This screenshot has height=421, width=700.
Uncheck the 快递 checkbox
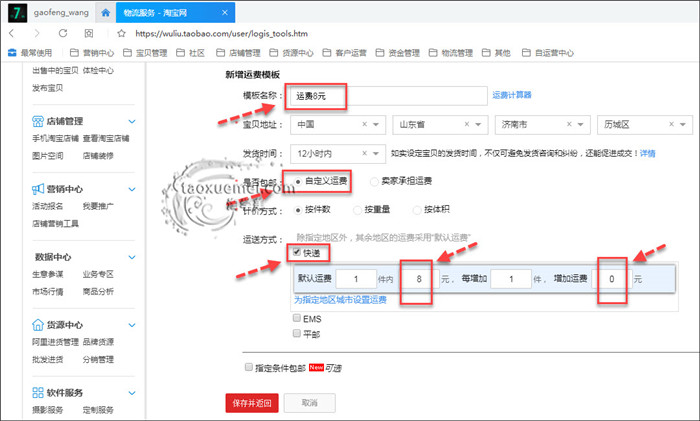pos(297,252)
